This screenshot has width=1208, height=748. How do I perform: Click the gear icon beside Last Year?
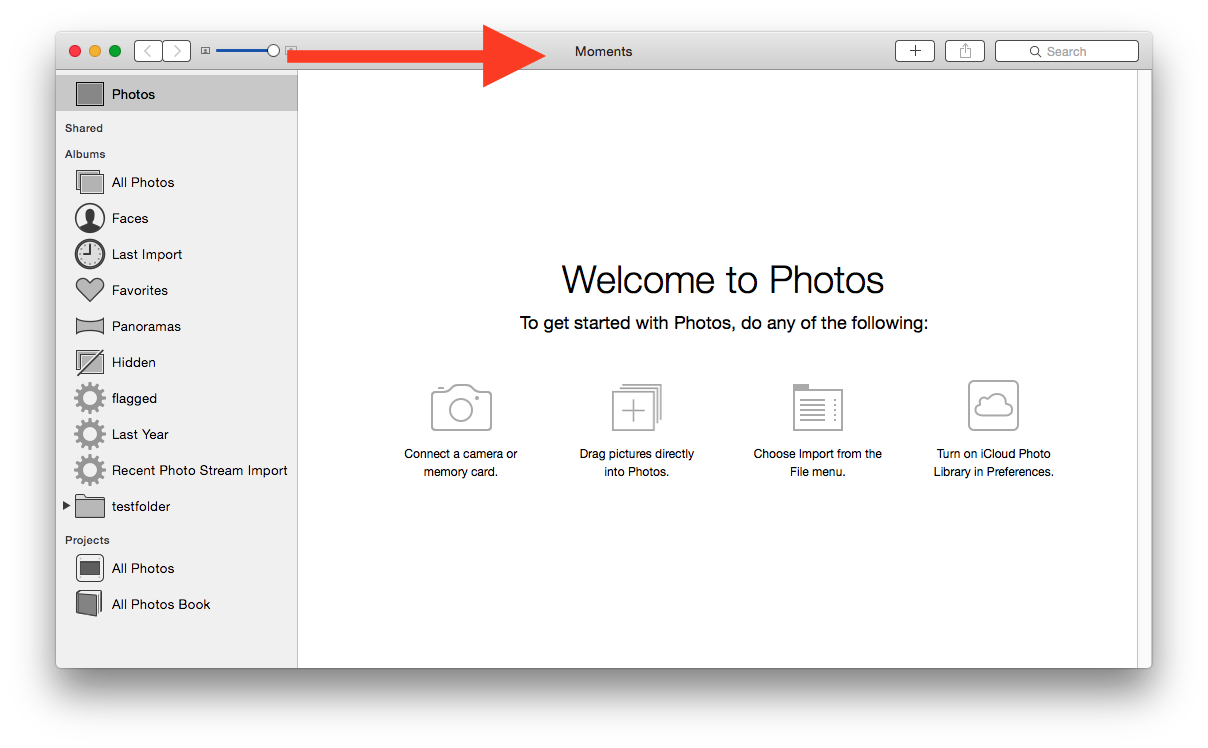(90, 434)
